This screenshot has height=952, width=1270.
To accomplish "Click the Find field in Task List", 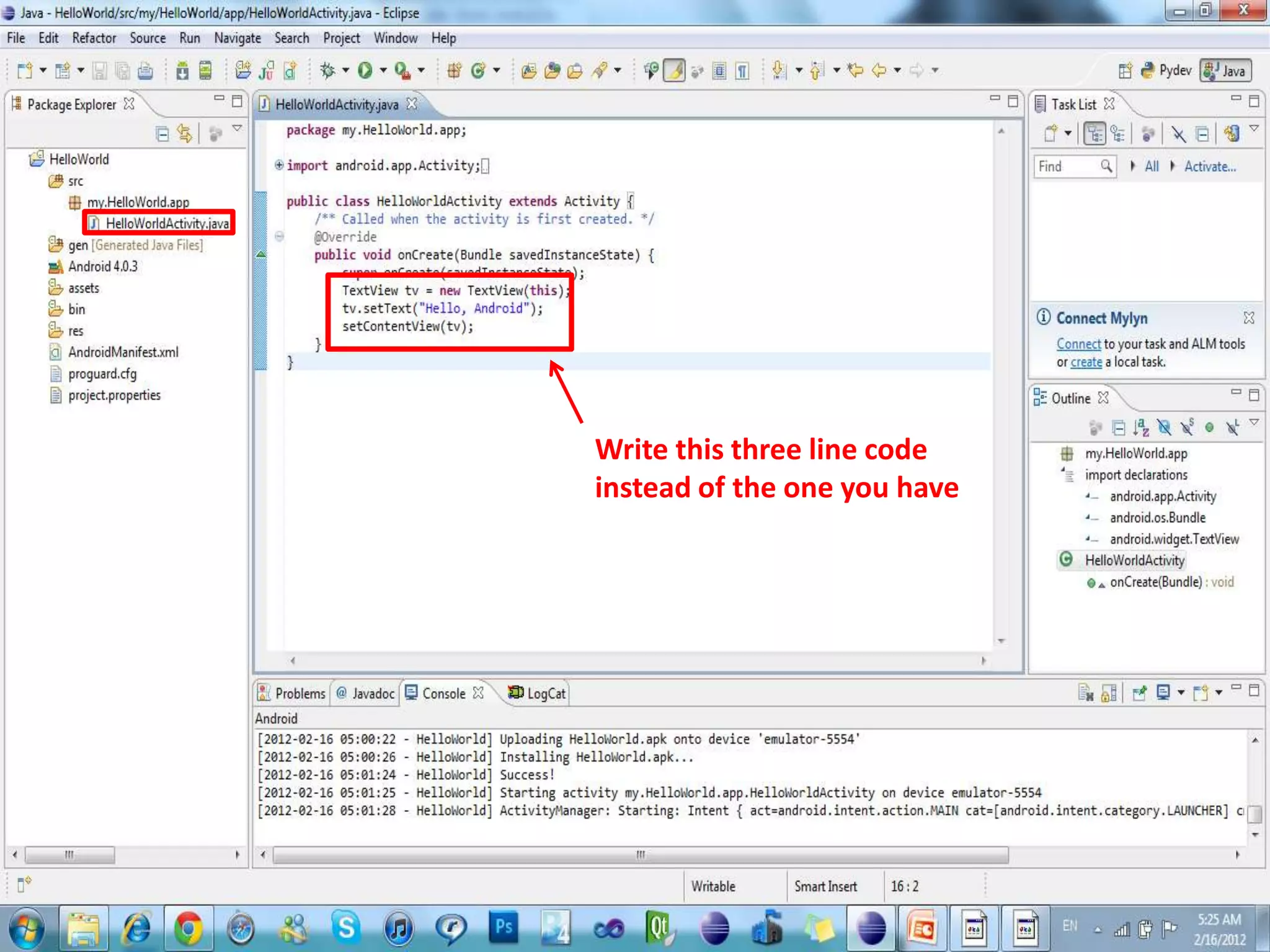I will [x=1075, y=166].
